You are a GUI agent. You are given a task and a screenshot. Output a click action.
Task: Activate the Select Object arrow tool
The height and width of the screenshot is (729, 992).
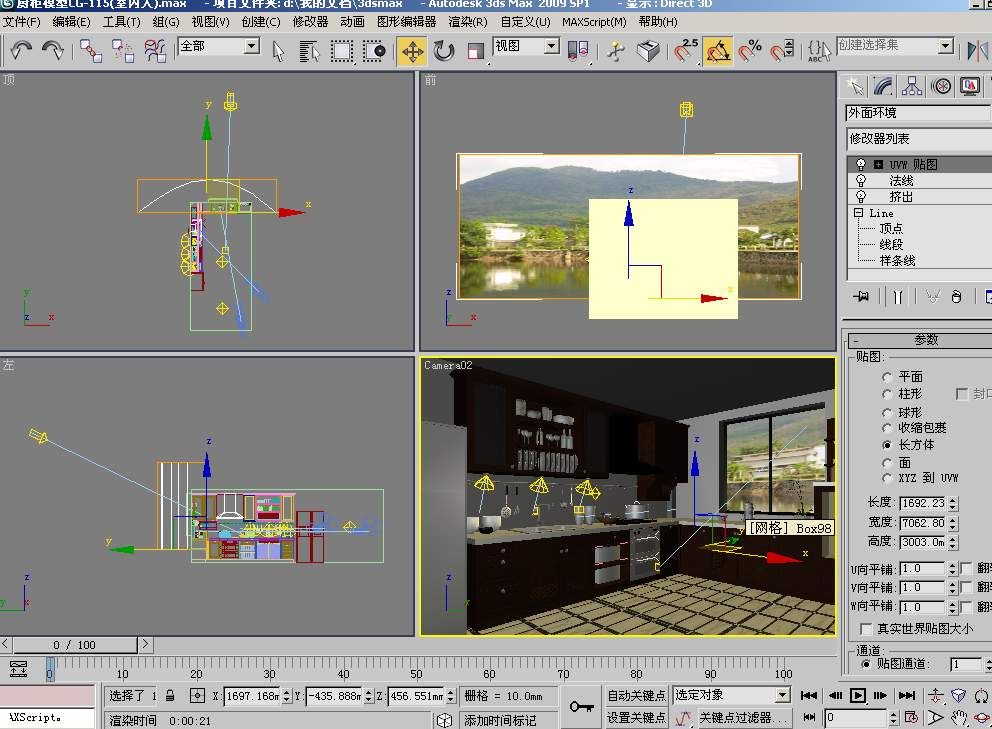click(278, 51)
